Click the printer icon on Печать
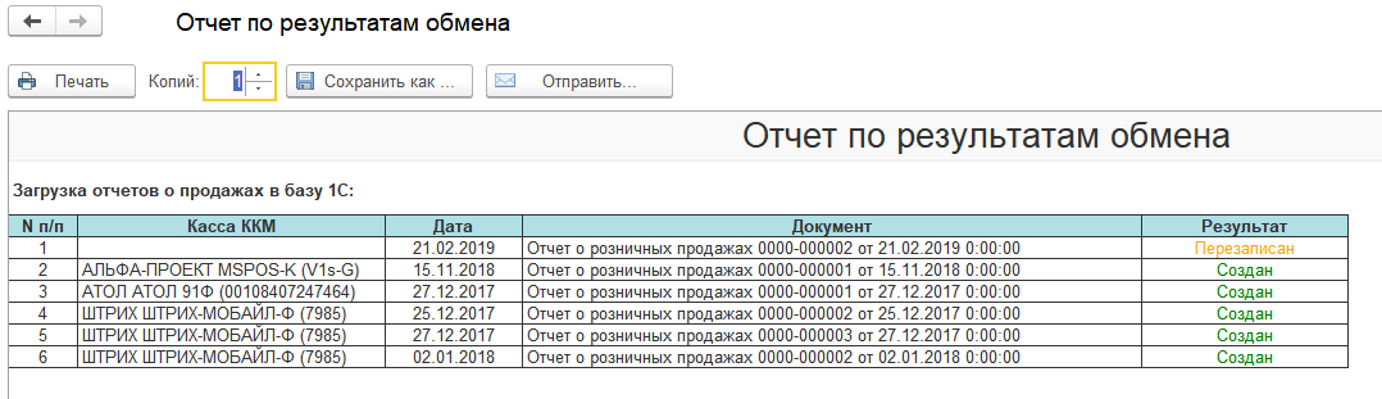The width and height of the screenshot is (1382, 399). [x=27, y=82]
